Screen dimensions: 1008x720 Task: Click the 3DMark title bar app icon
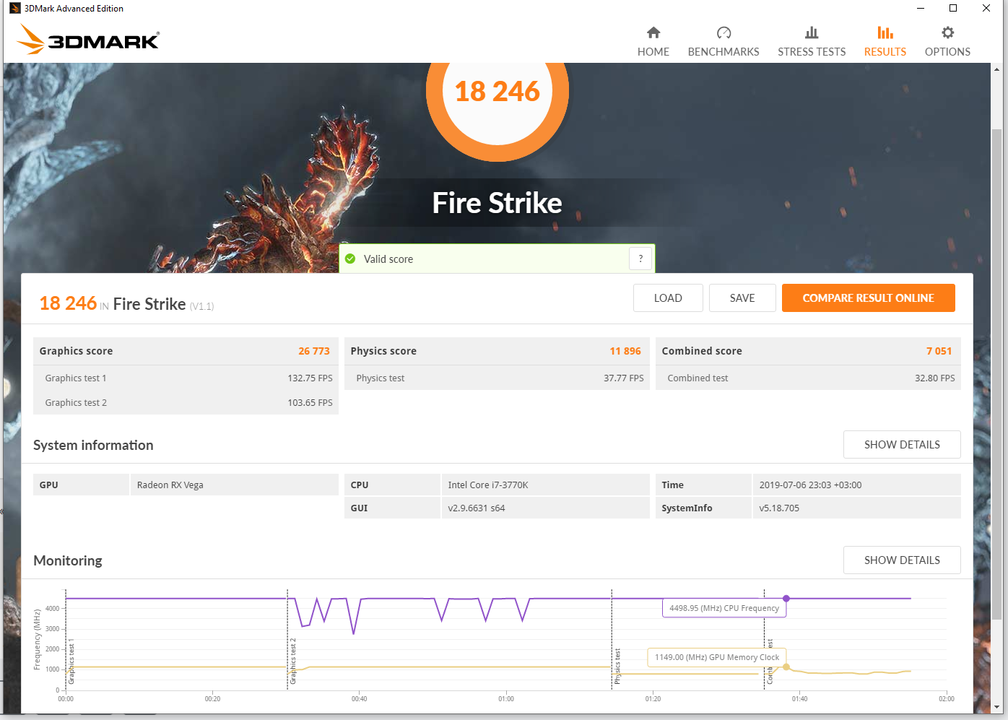pos(14,8)
